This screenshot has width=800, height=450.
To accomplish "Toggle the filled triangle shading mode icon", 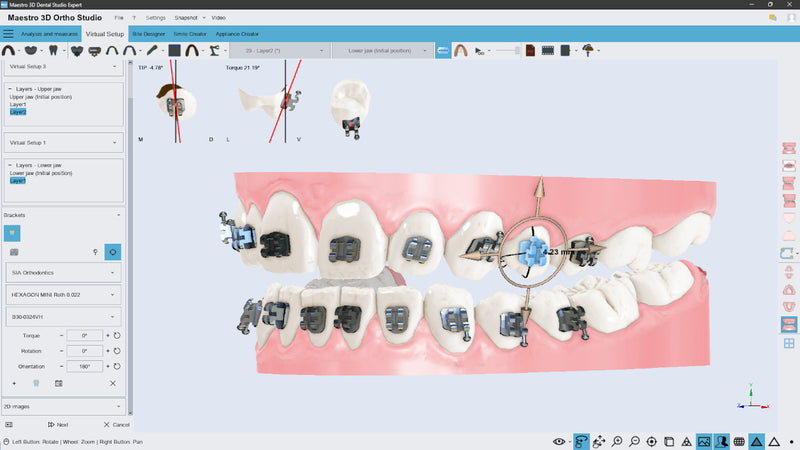I will (x=757, y=441).
